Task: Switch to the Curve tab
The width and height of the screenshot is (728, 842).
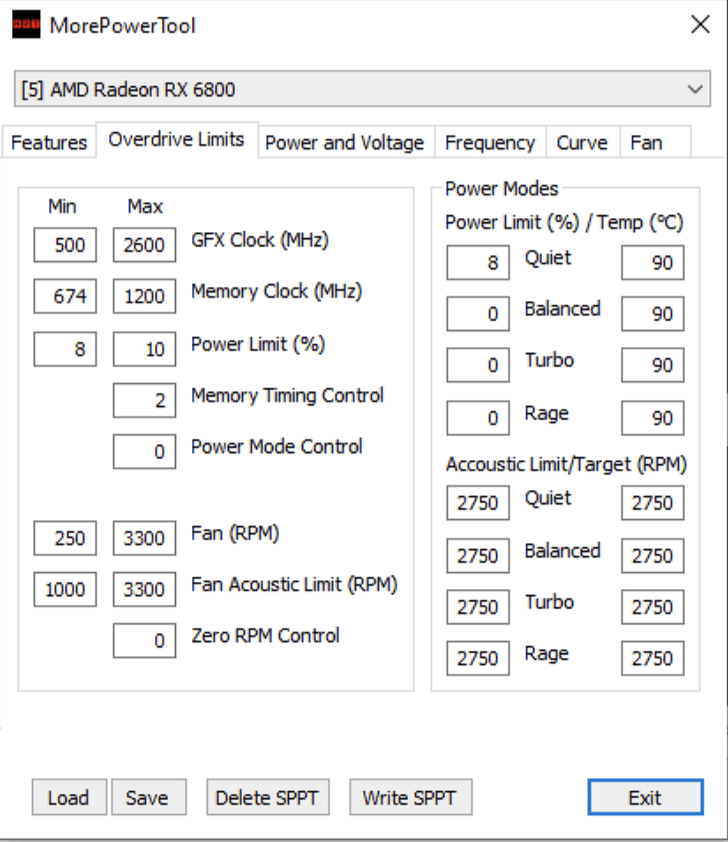Action: tap(582, 143)
